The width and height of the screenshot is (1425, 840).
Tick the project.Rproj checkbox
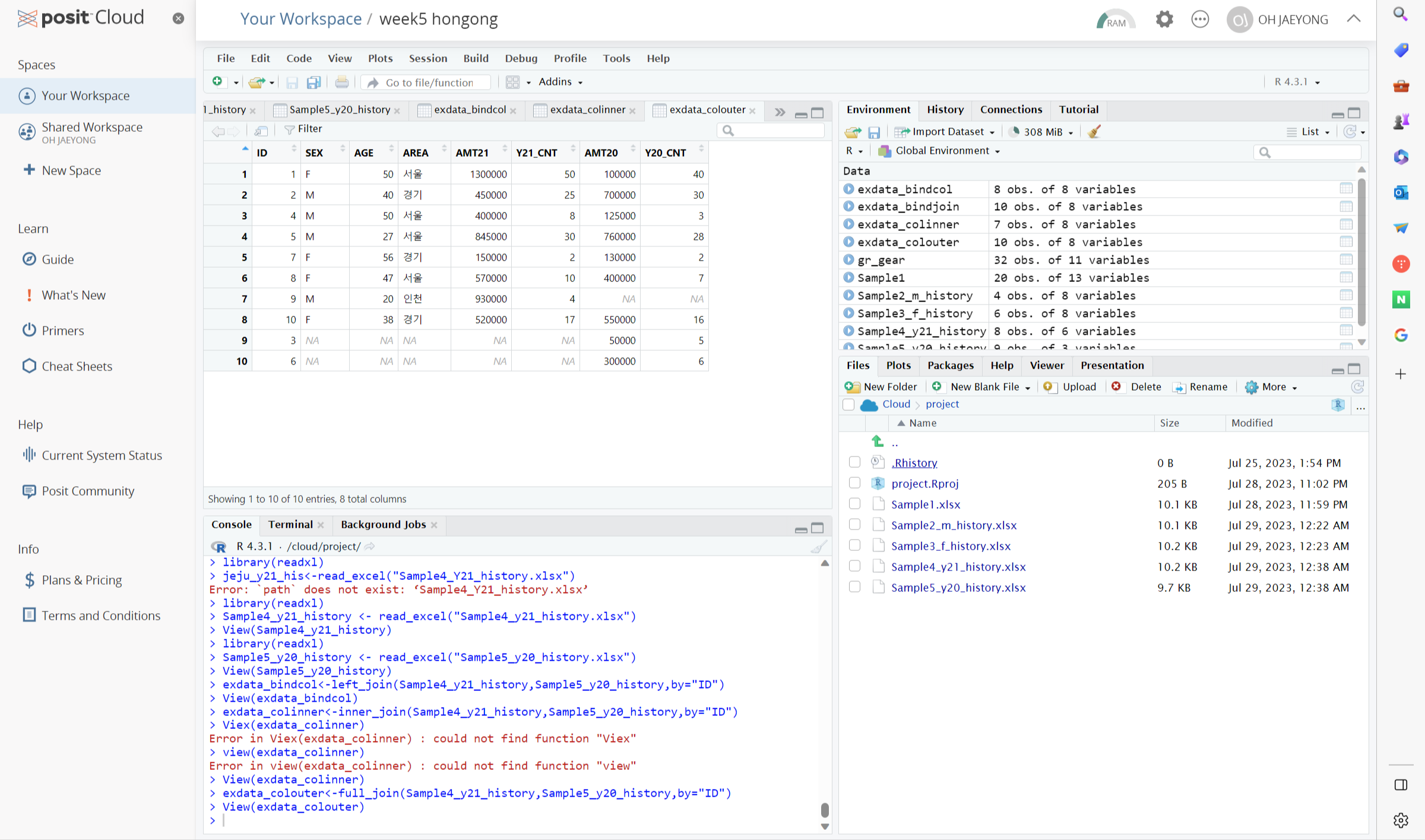(854, 483)
